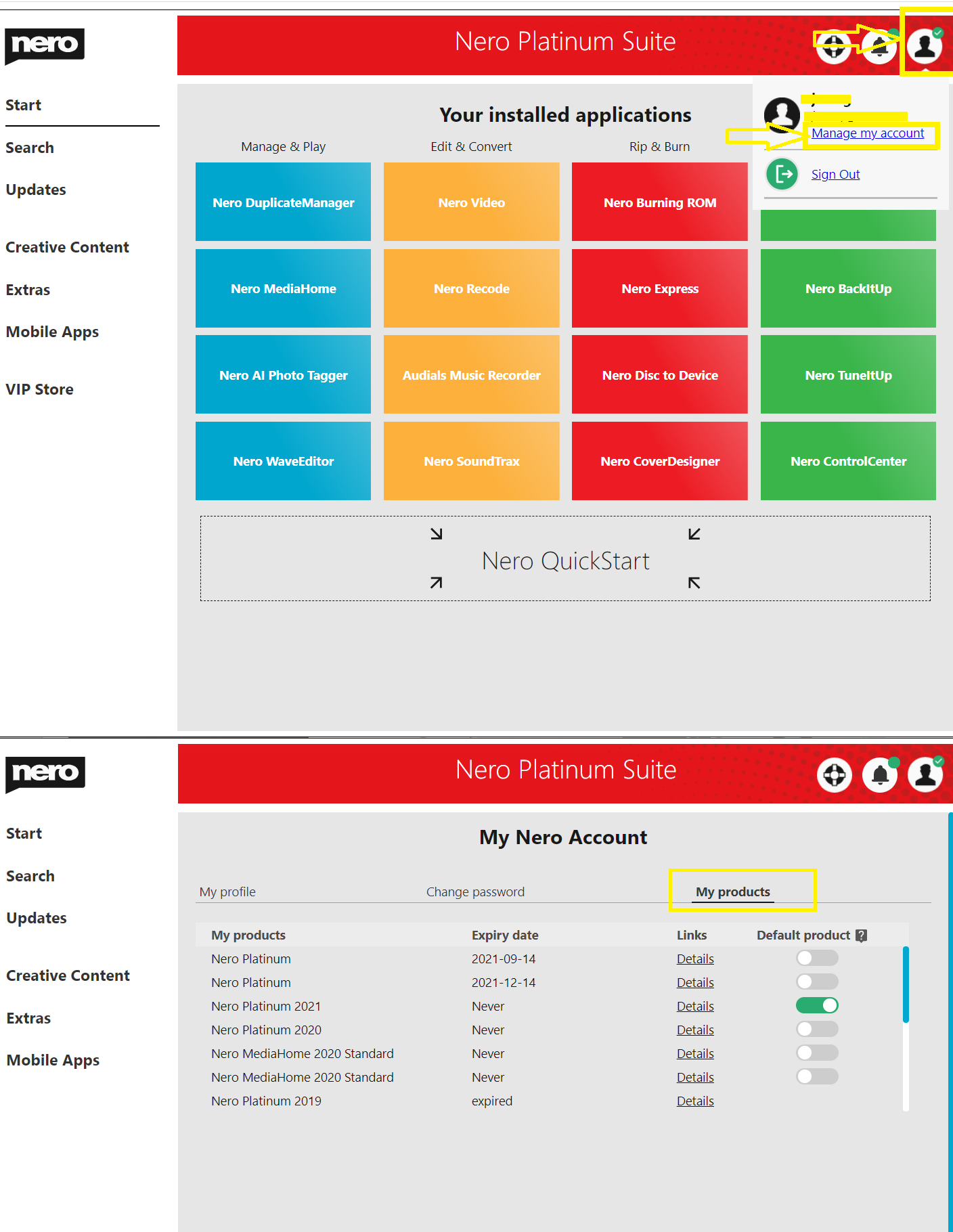Toggle default product for Nero Platinum 2021-09-14
This screenshot has height=1232, width=953.
click(817, 958)
